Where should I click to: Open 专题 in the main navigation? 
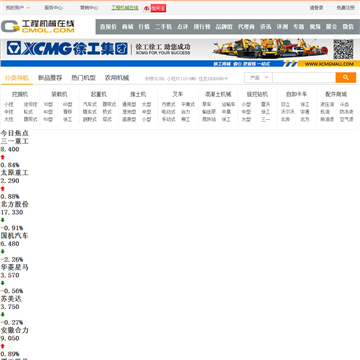pyautogui.click(x=299, y=27)
